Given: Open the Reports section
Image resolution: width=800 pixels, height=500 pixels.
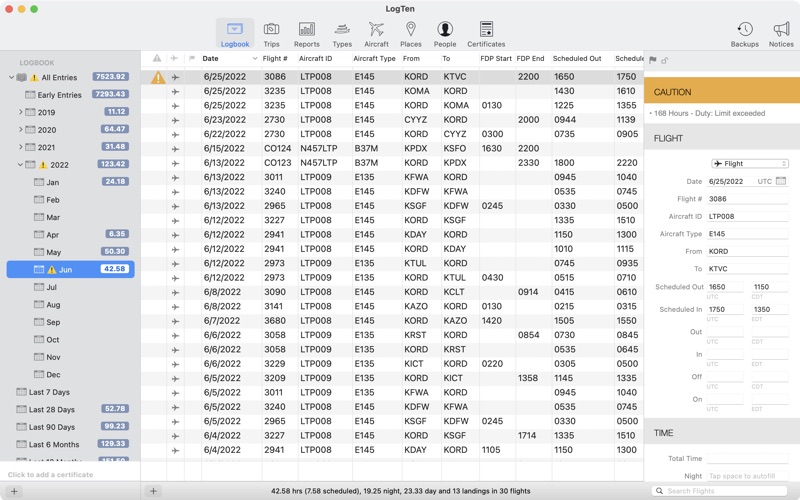Looking at the screenshot, I should (x=307, y=34).
